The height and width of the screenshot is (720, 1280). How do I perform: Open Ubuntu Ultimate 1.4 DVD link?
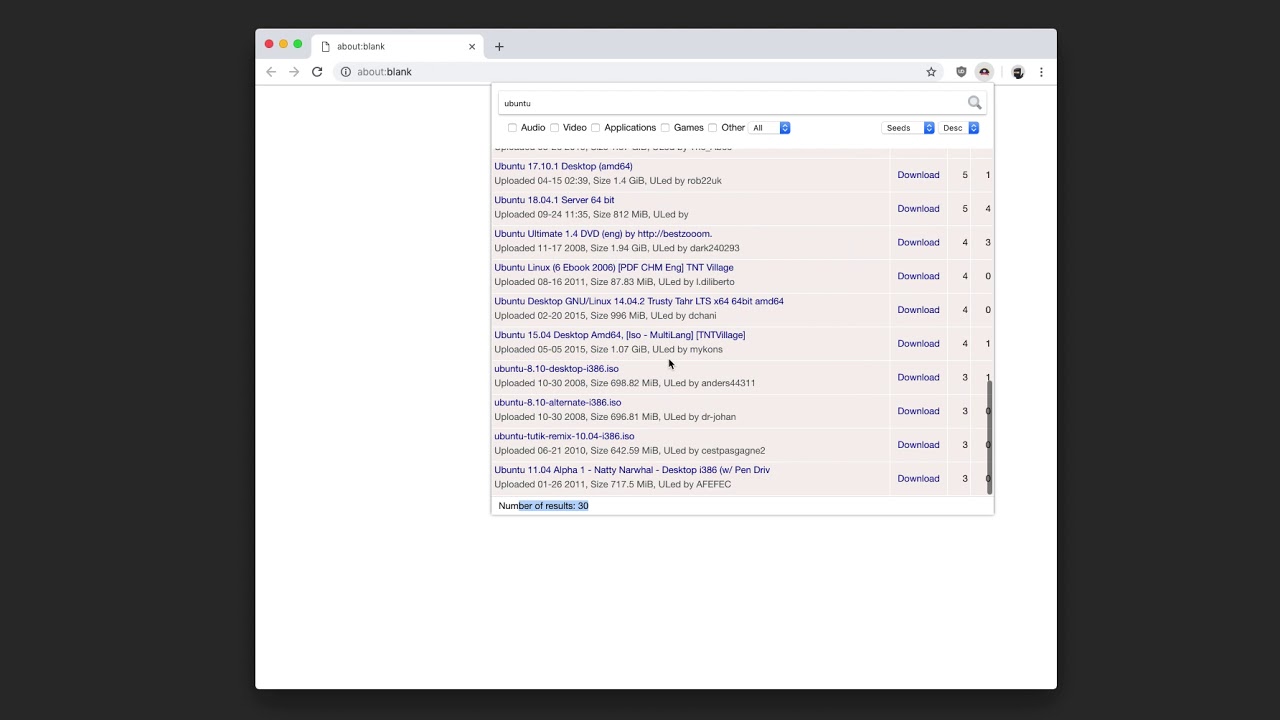603,234
